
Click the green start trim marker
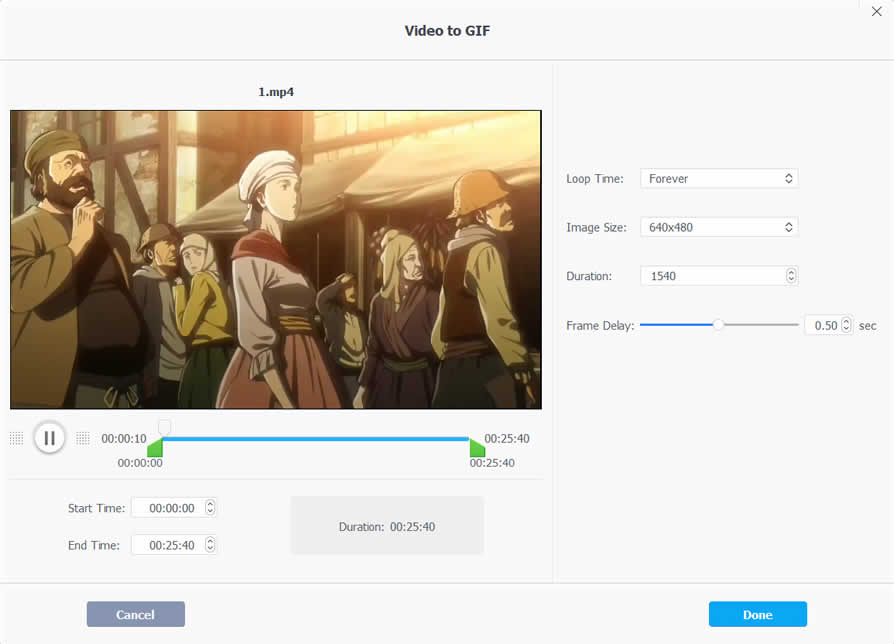point(155,449)
